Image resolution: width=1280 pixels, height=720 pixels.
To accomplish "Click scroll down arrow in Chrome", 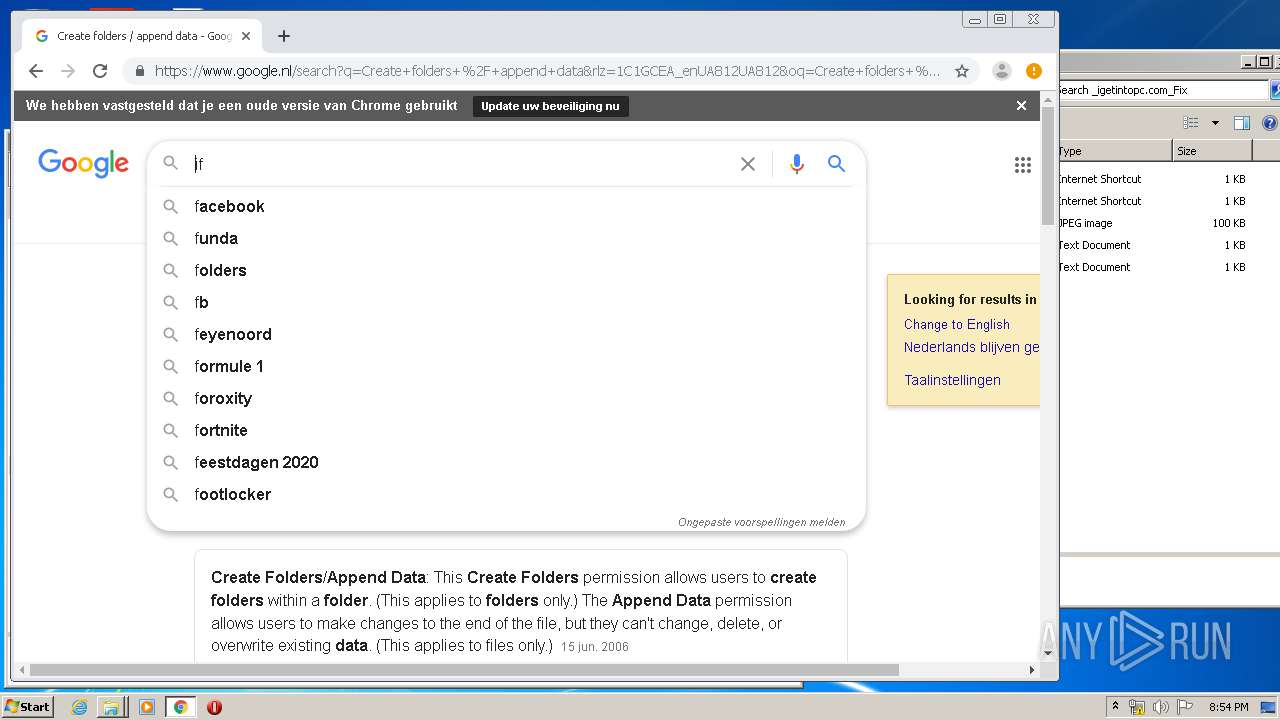I will coord(1048,653).
